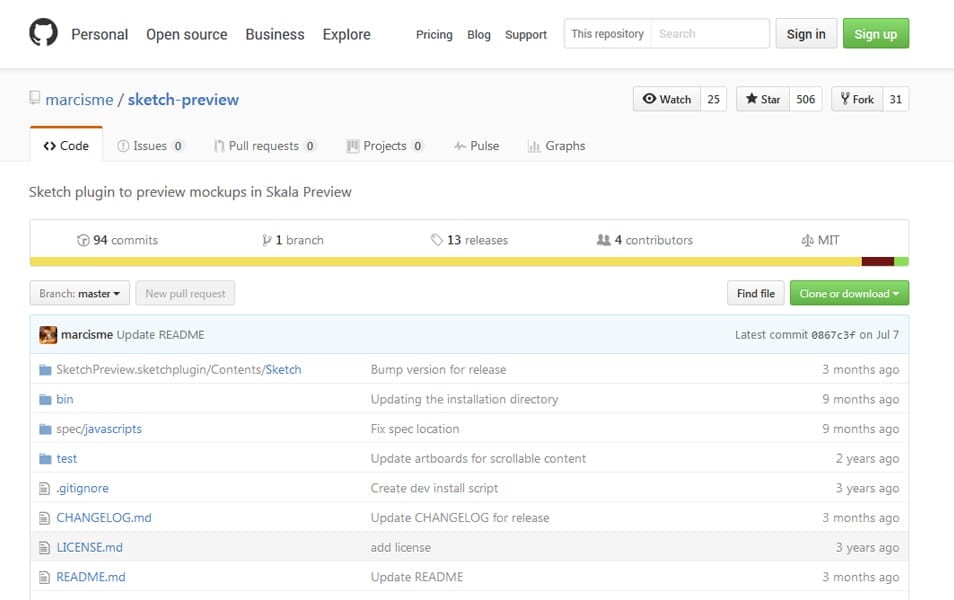The width and height of the screenshot is (954, 600).
Task: Switch to the Issues tab
Action: point(150,146)
